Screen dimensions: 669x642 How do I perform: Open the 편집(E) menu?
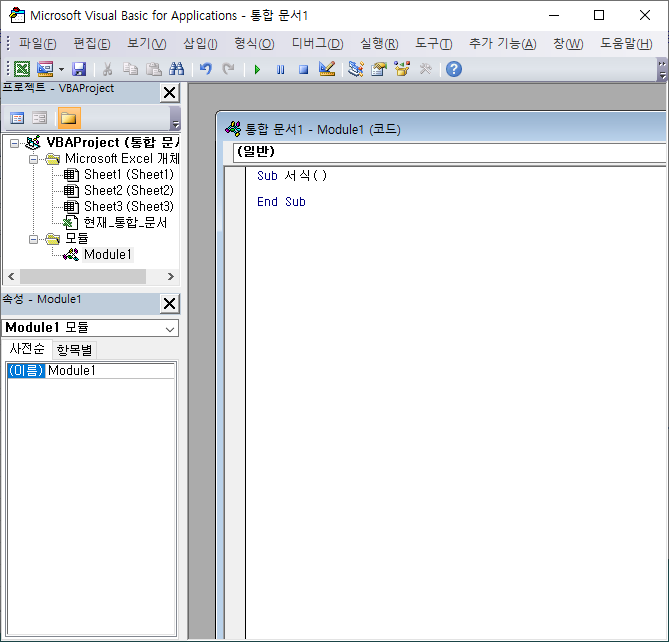click(92, 44)
